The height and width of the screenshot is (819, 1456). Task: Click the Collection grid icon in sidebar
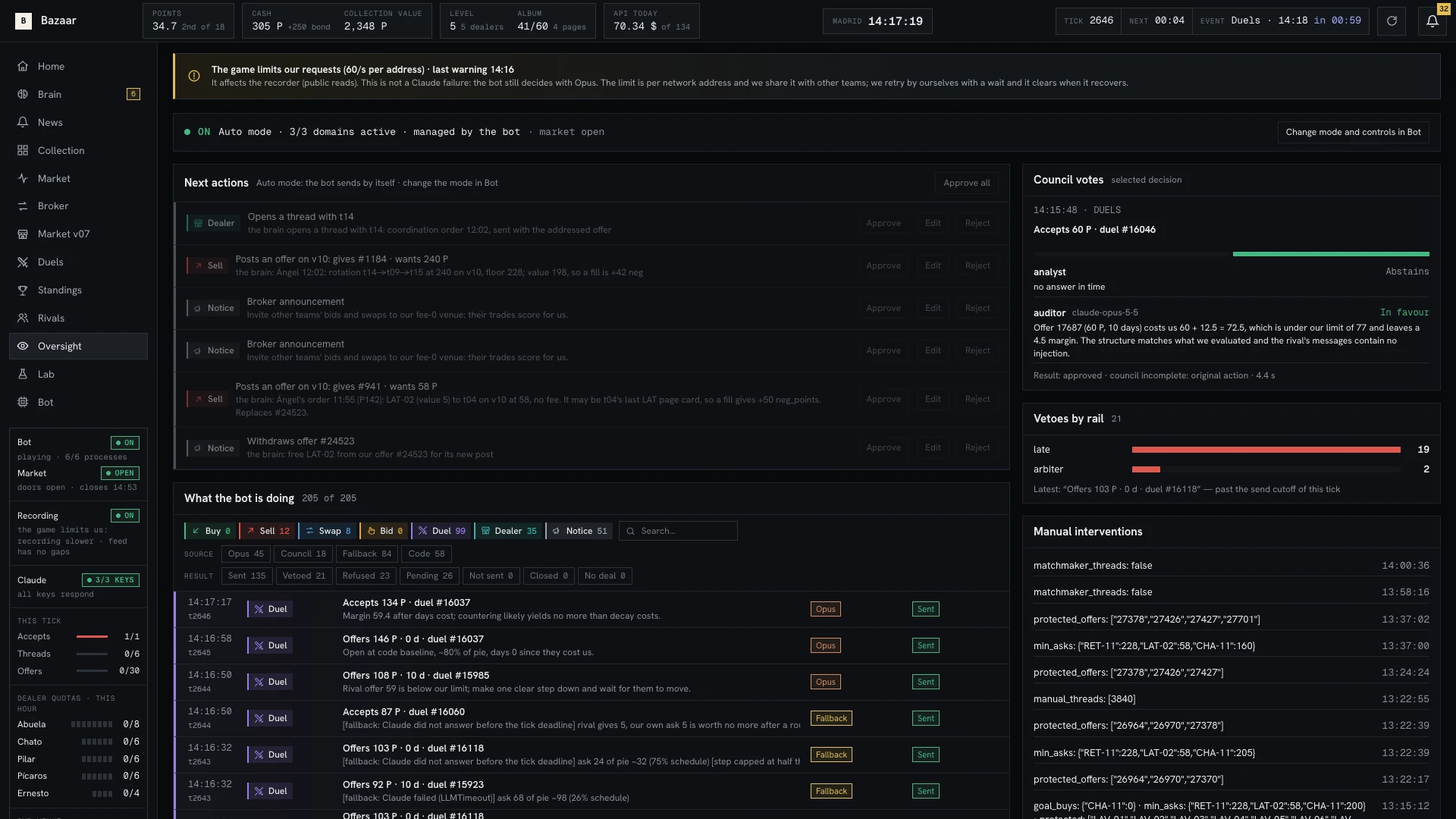tap(23, 150)
